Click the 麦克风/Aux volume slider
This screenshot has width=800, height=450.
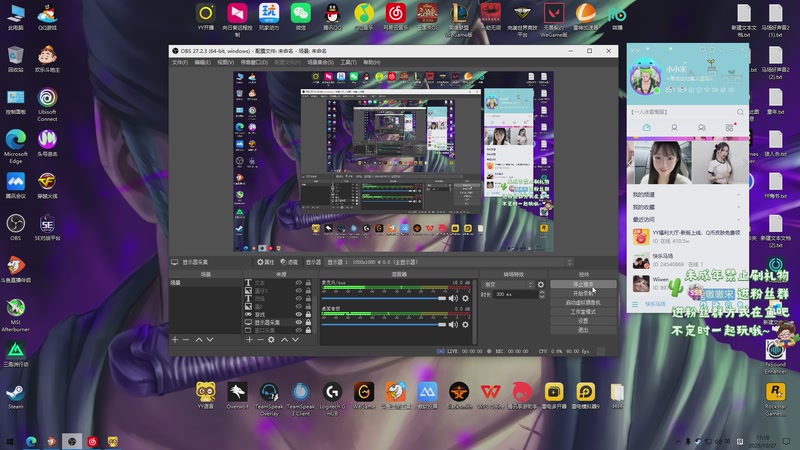point(384,298)
